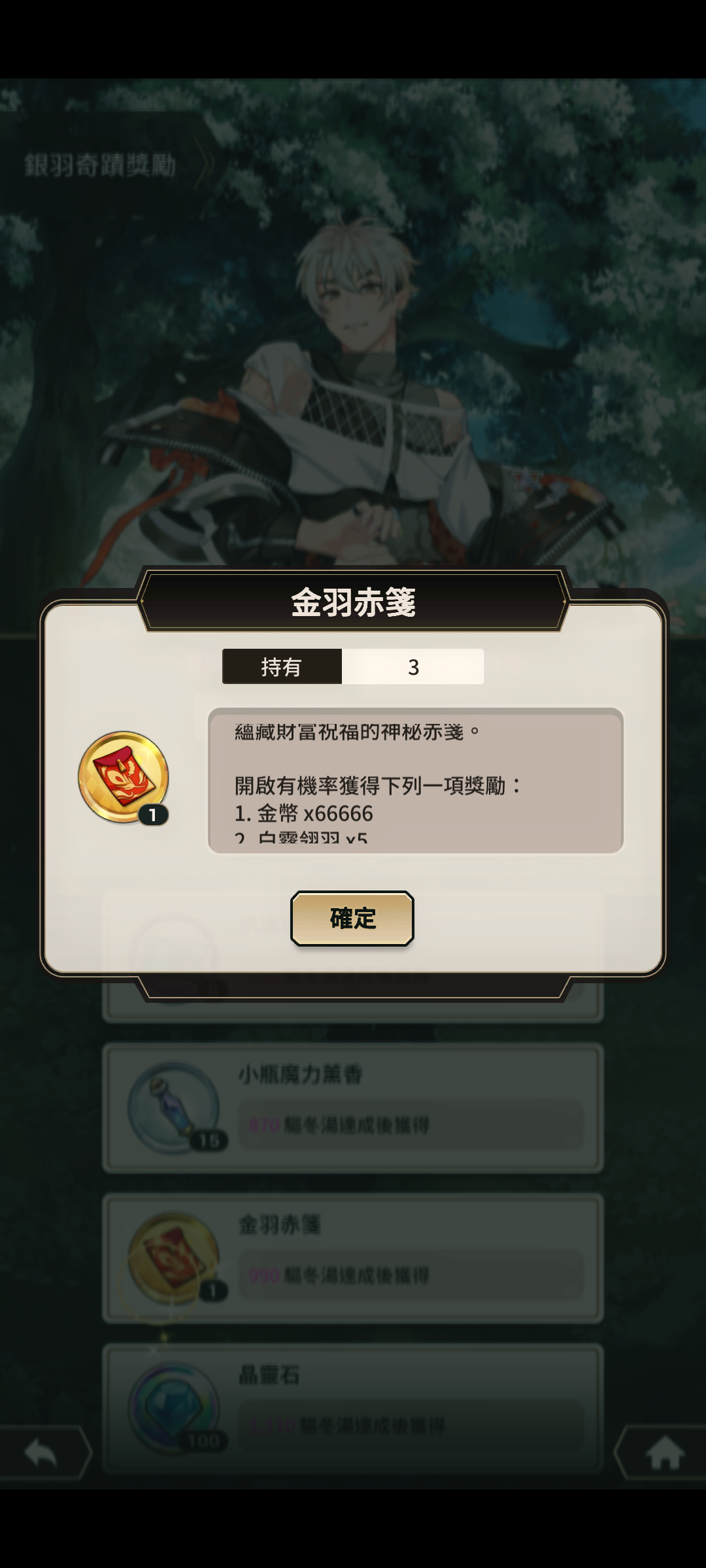Viewport: 706px width, 1568px height.
Task: Tap the quantity badge on envelope icon
Action: 153,815
